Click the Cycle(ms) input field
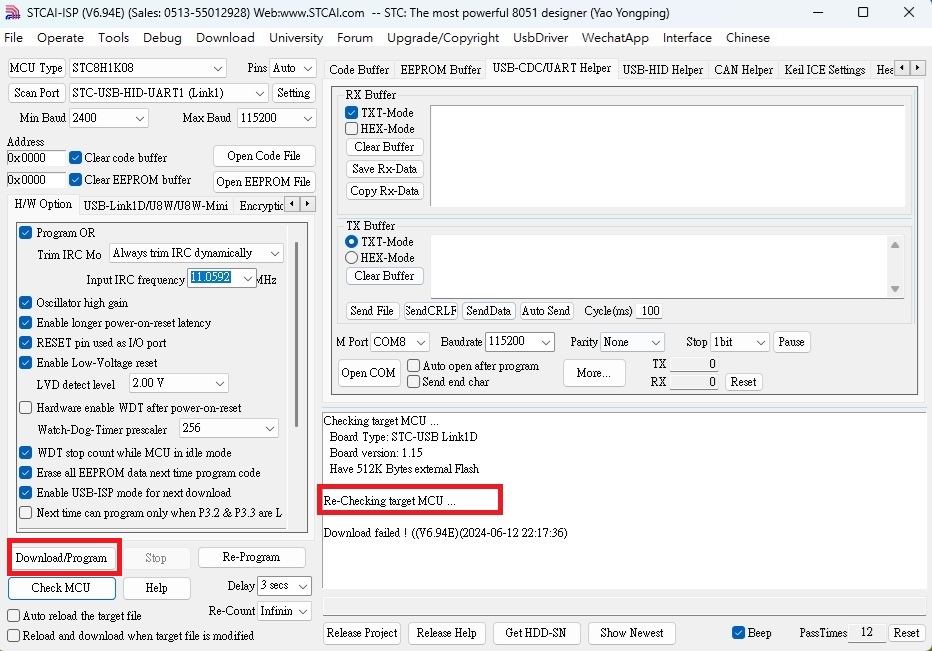The width and height of the screenshot is (932, 651). 648,311
